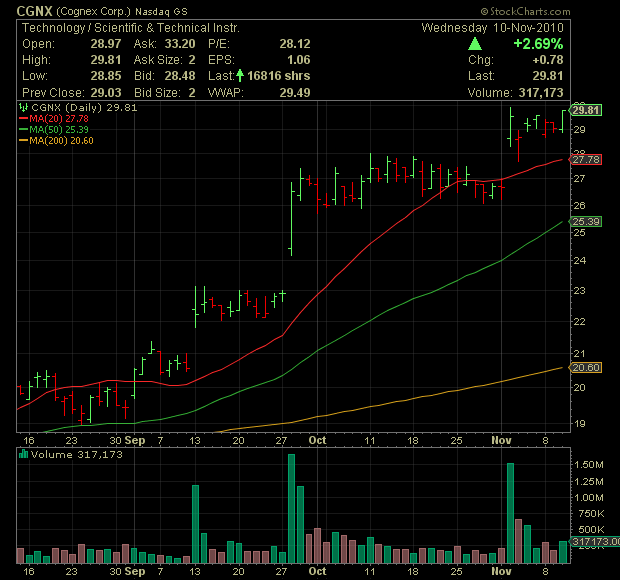This screenshot has width=620, height=580.
Task: Click the Nov label on volume axis
Action: [501, 571]
